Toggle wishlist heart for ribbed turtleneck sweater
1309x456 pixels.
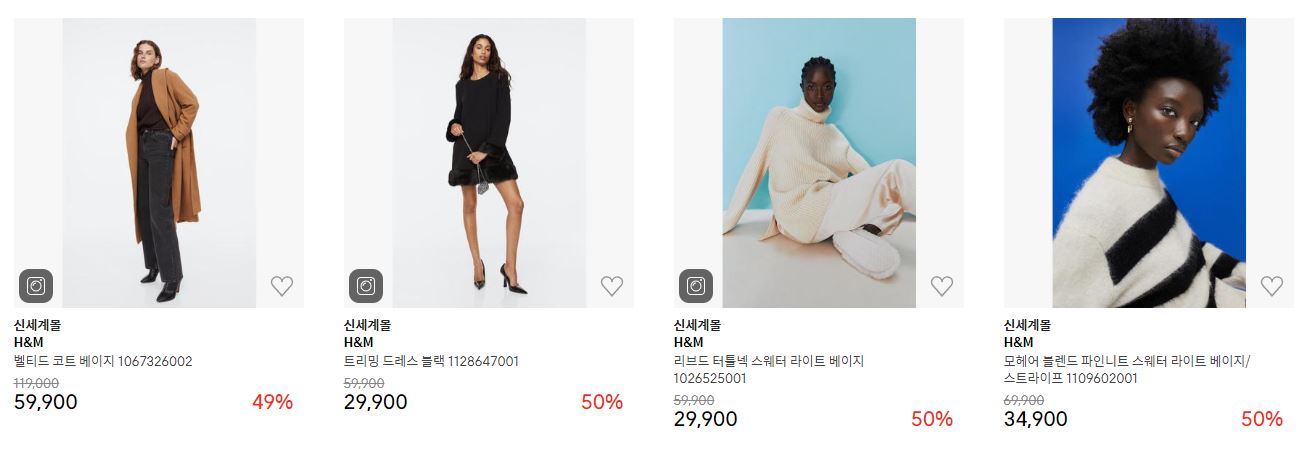[942, 286]
